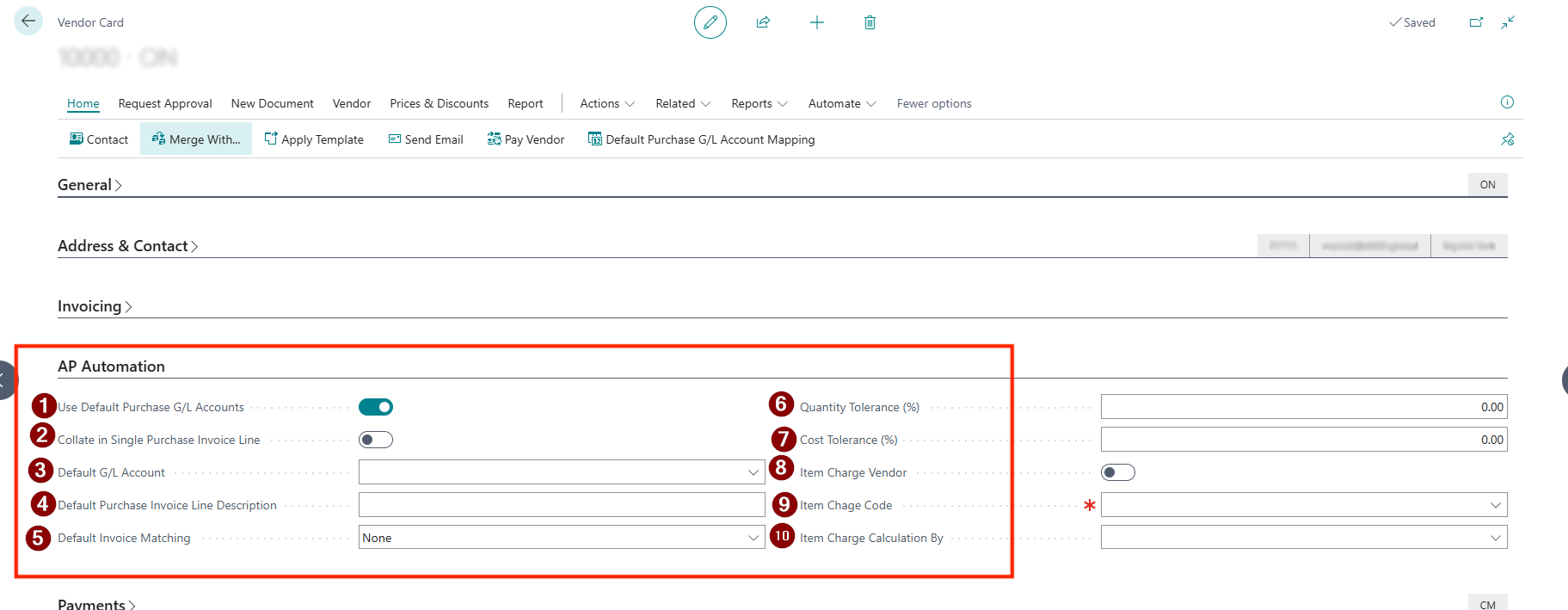This screenshot has width=1568, height=610.
Task: Click the collapse page arrows icon
Action: point(1508,22)
